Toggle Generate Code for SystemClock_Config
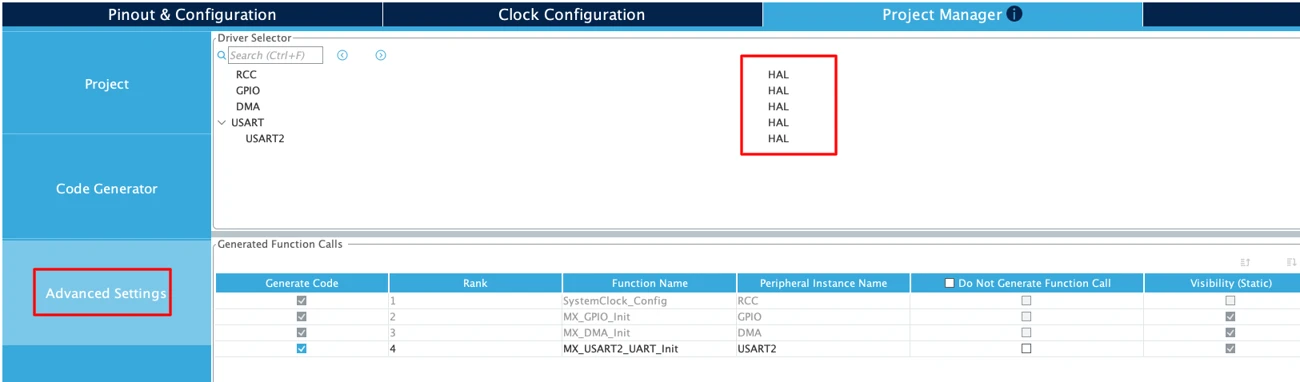 (302, 300)
